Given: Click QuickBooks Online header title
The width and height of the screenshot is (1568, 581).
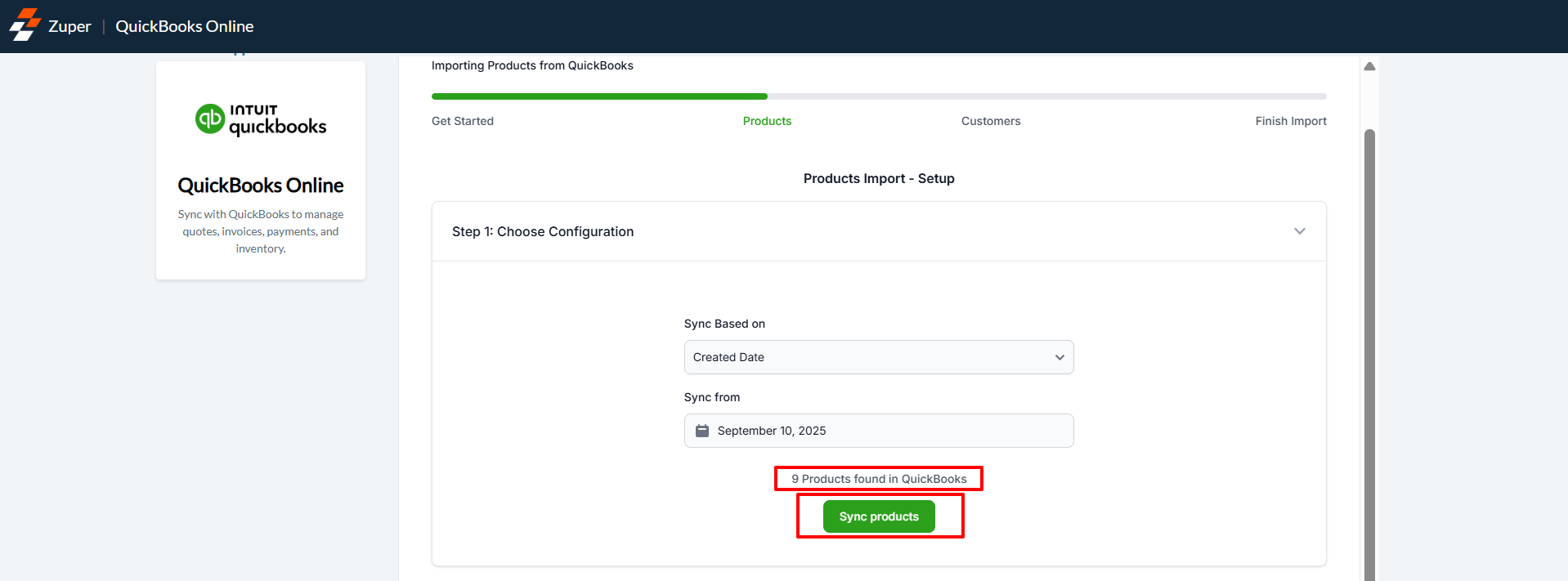Looking at the screenshot, I should (185, 26).
